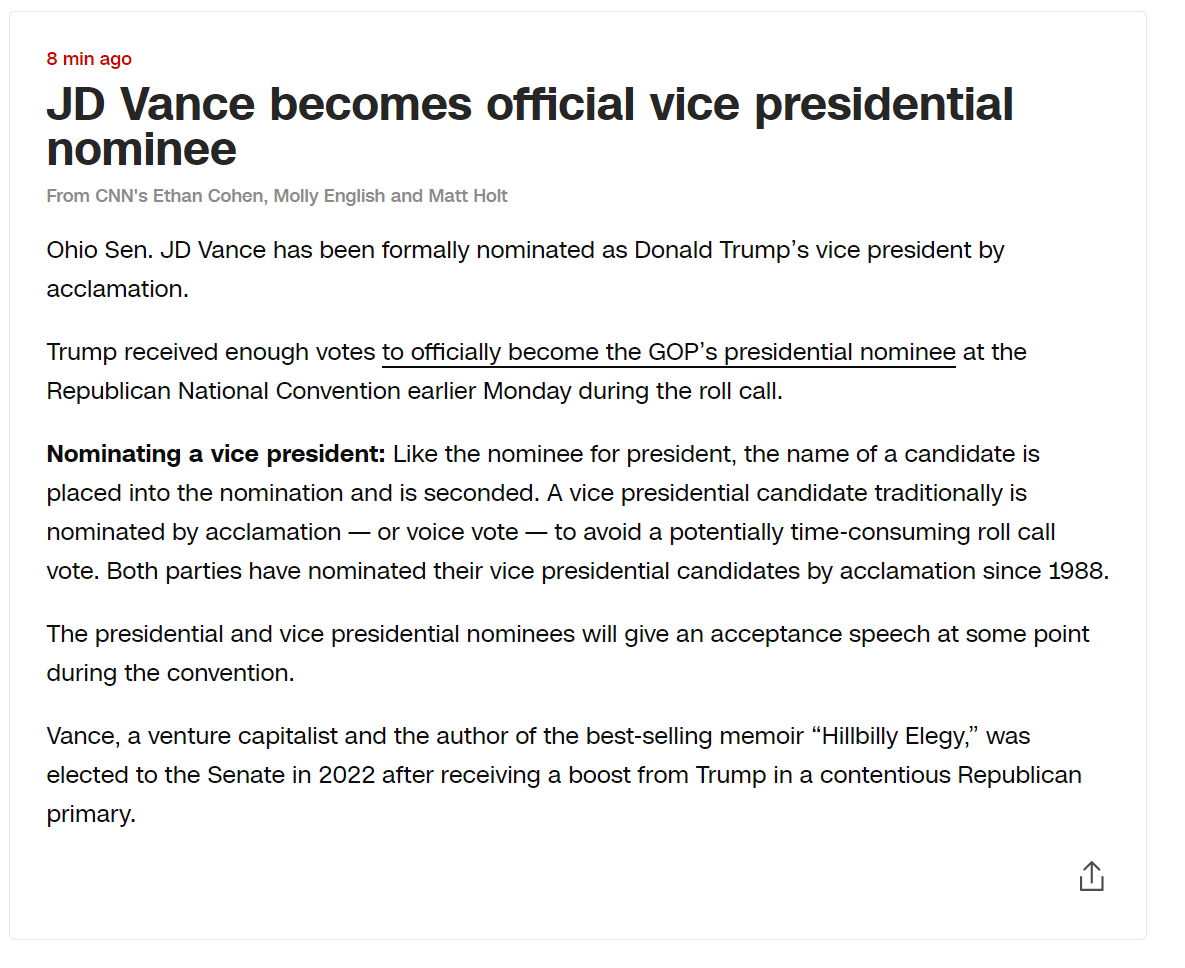
Task: Select Ethan Cohen's name in the byline
Action: (x=208, y=196)
